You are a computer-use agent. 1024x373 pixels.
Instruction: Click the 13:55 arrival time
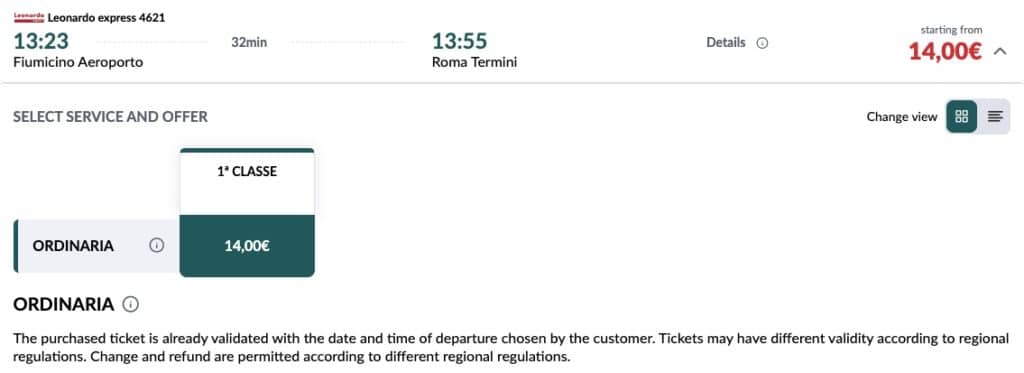pos(460,42)
